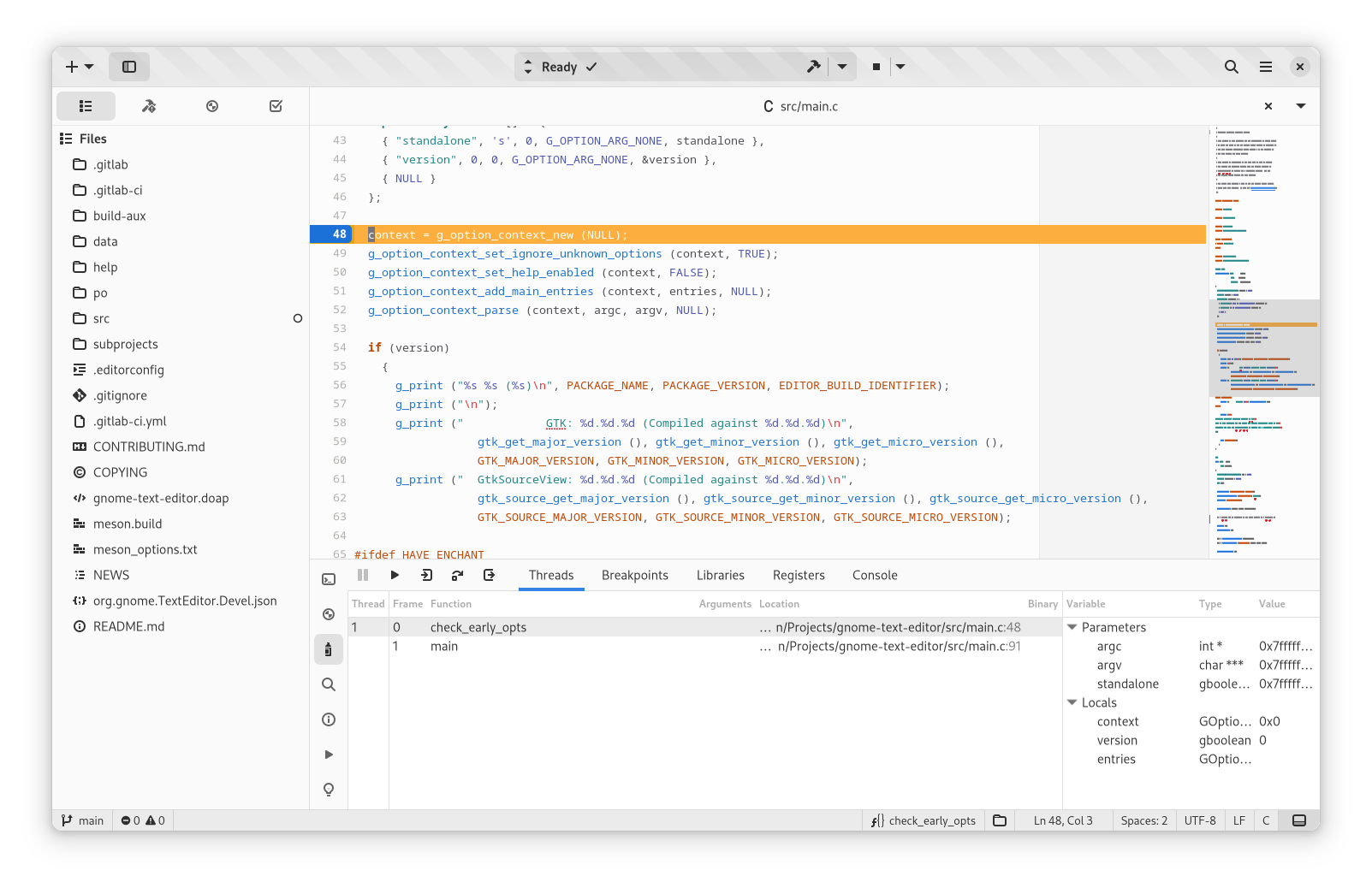Click the main branch button in status bar
The width and height of the screenshot is (1372, 888).
83,820
